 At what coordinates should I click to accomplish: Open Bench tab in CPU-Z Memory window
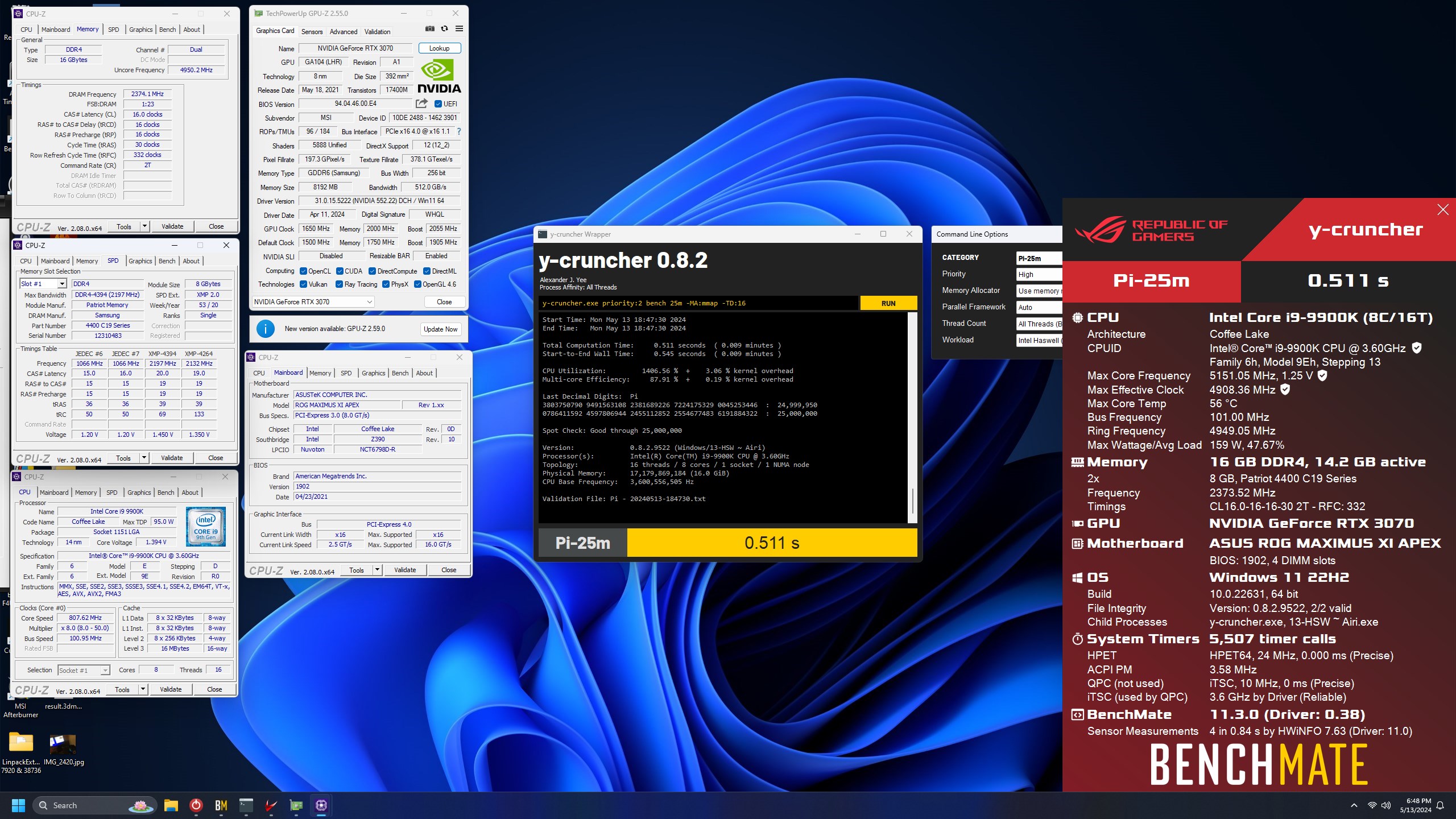167,30
